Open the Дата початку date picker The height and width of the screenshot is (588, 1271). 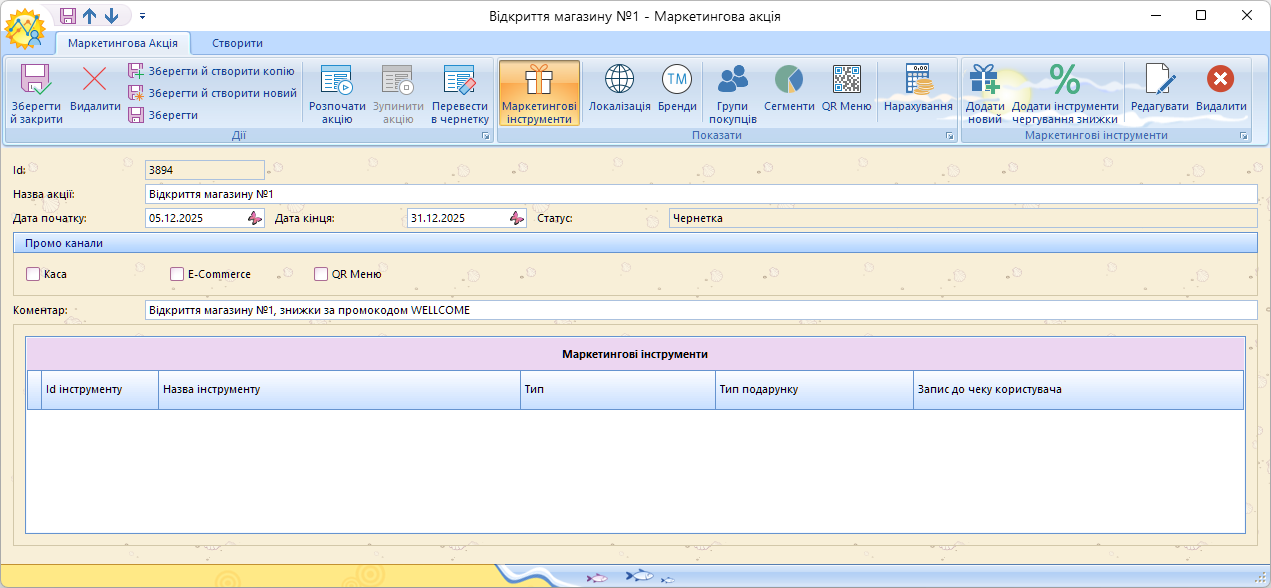pos(254,218)
